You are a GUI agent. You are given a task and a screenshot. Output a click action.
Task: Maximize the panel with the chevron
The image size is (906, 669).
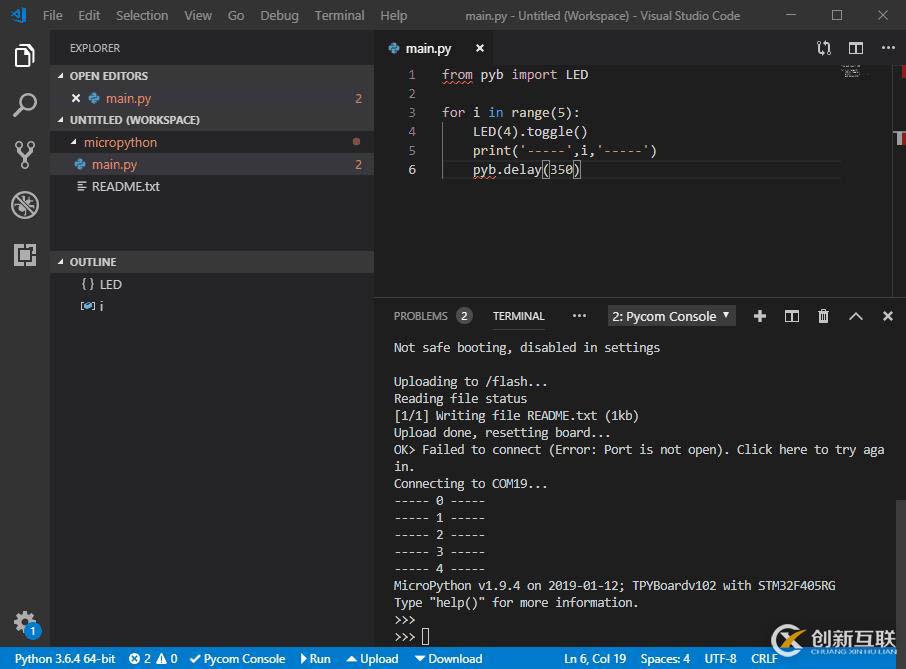[855, 315]
